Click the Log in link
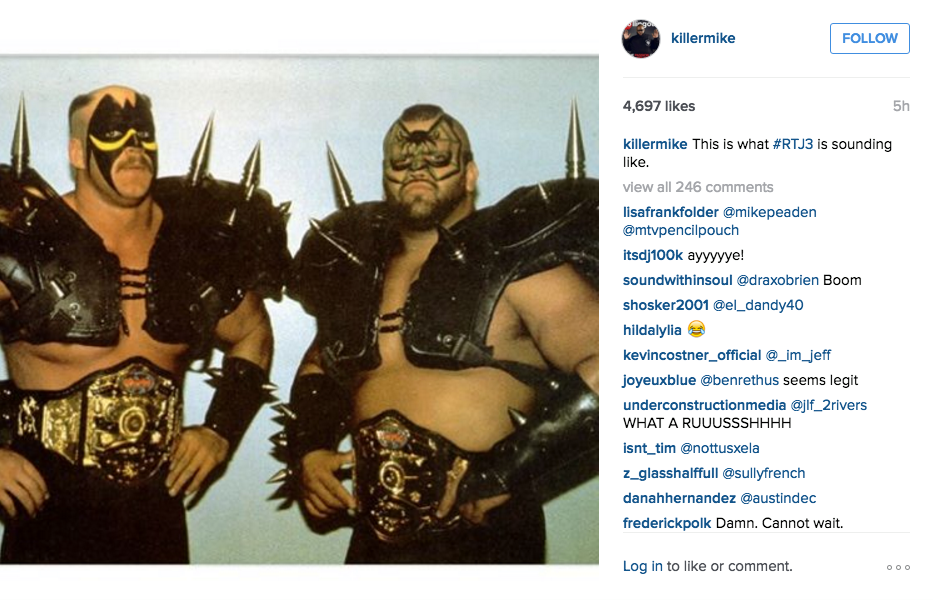The height and width of the screenshot is (600, 933). [643, 566]
